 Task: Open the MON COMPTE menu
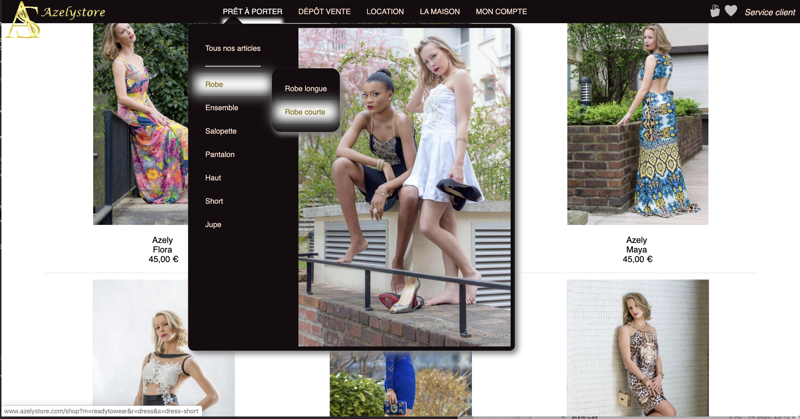pos(501,12)
